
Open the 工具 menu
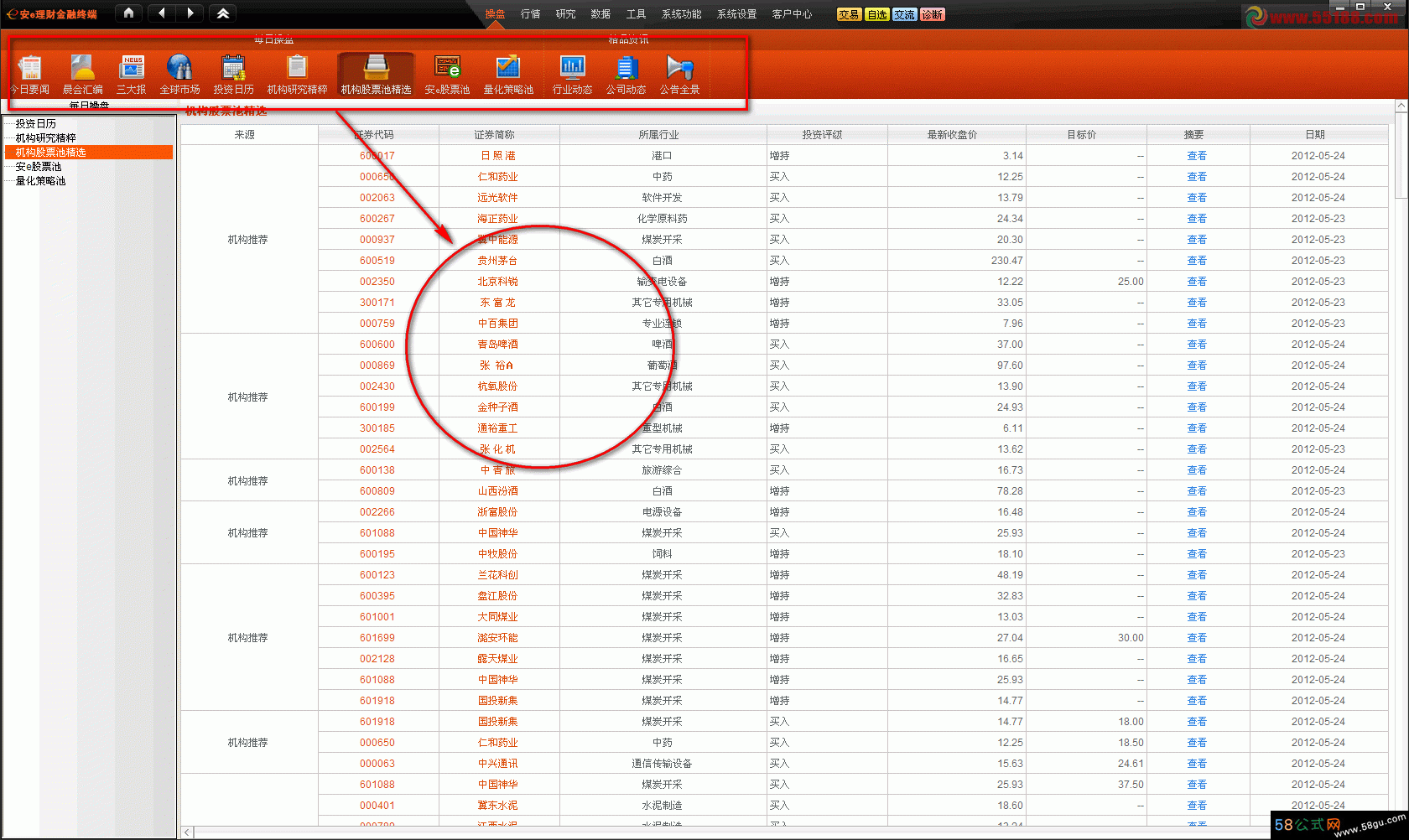coord(636,14)
